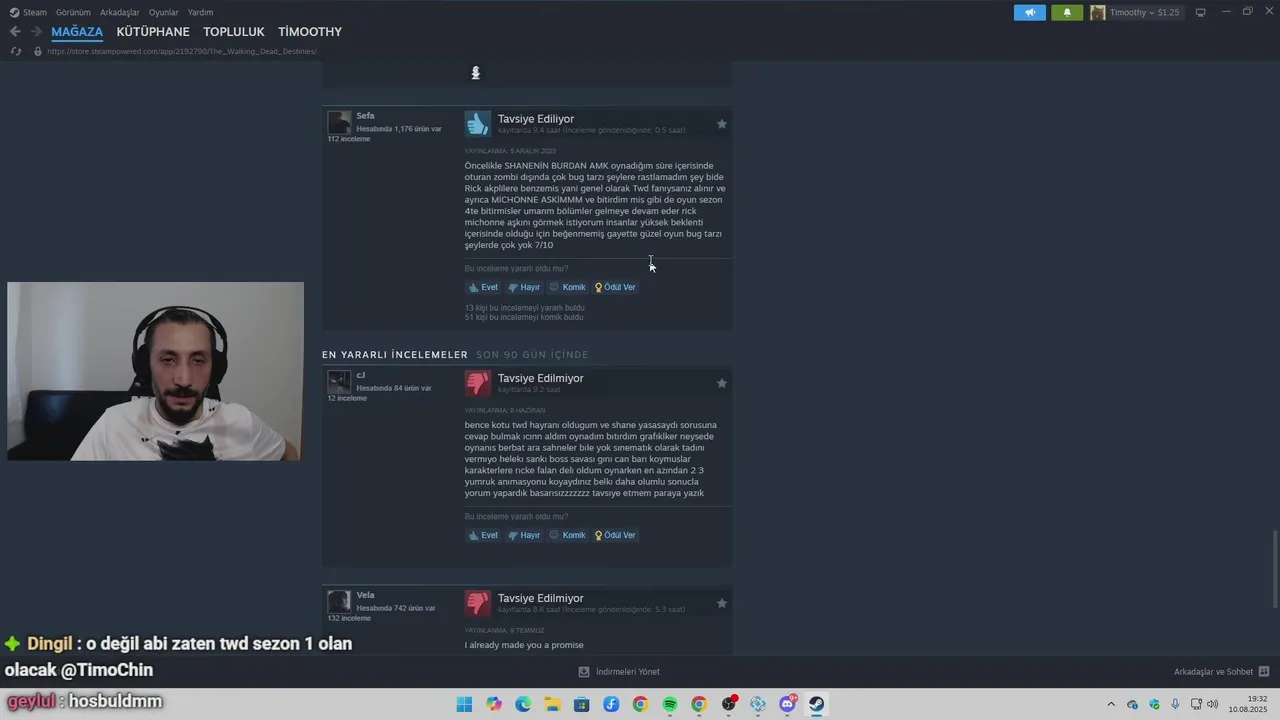The height and width of the screenshot is (720, 1280).
Task: Open File Explorer from taskbar
Action: [x=552, y=704]
